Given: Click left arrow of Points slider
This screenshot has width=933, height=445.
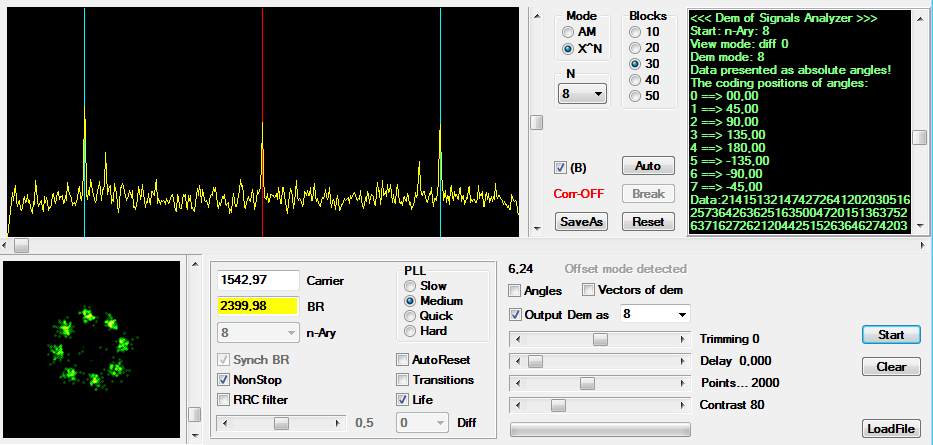Looking at the screenshot, I should coord(517,383).
